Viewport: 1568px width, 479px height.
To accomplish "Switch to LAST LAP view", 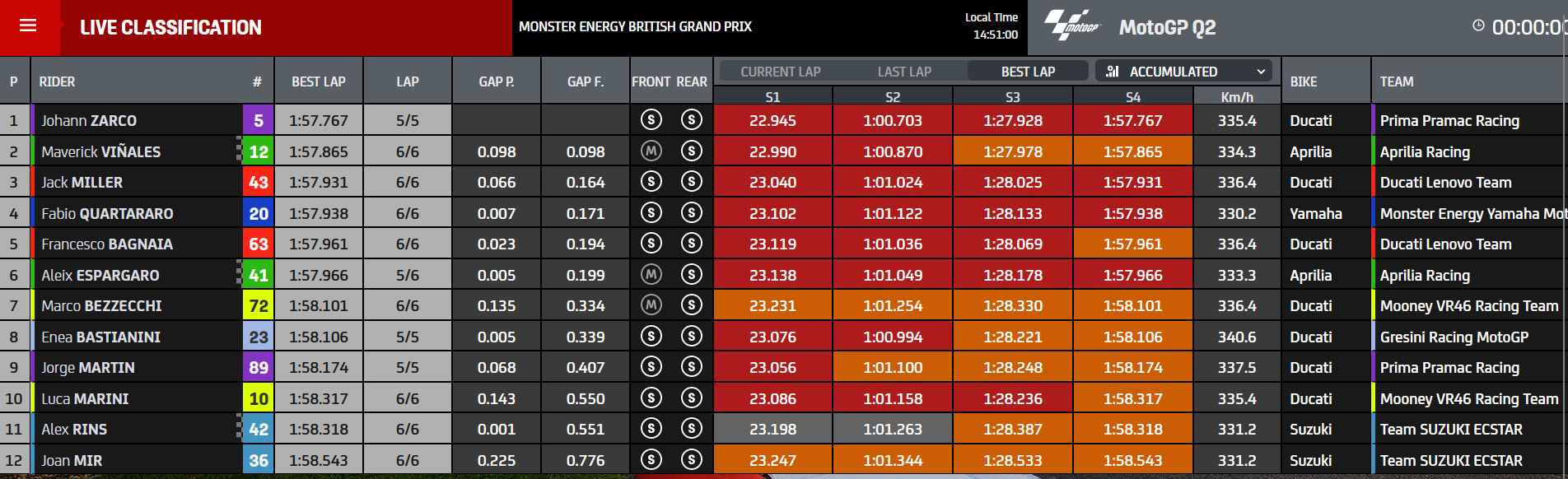I will tap(904, 72).
